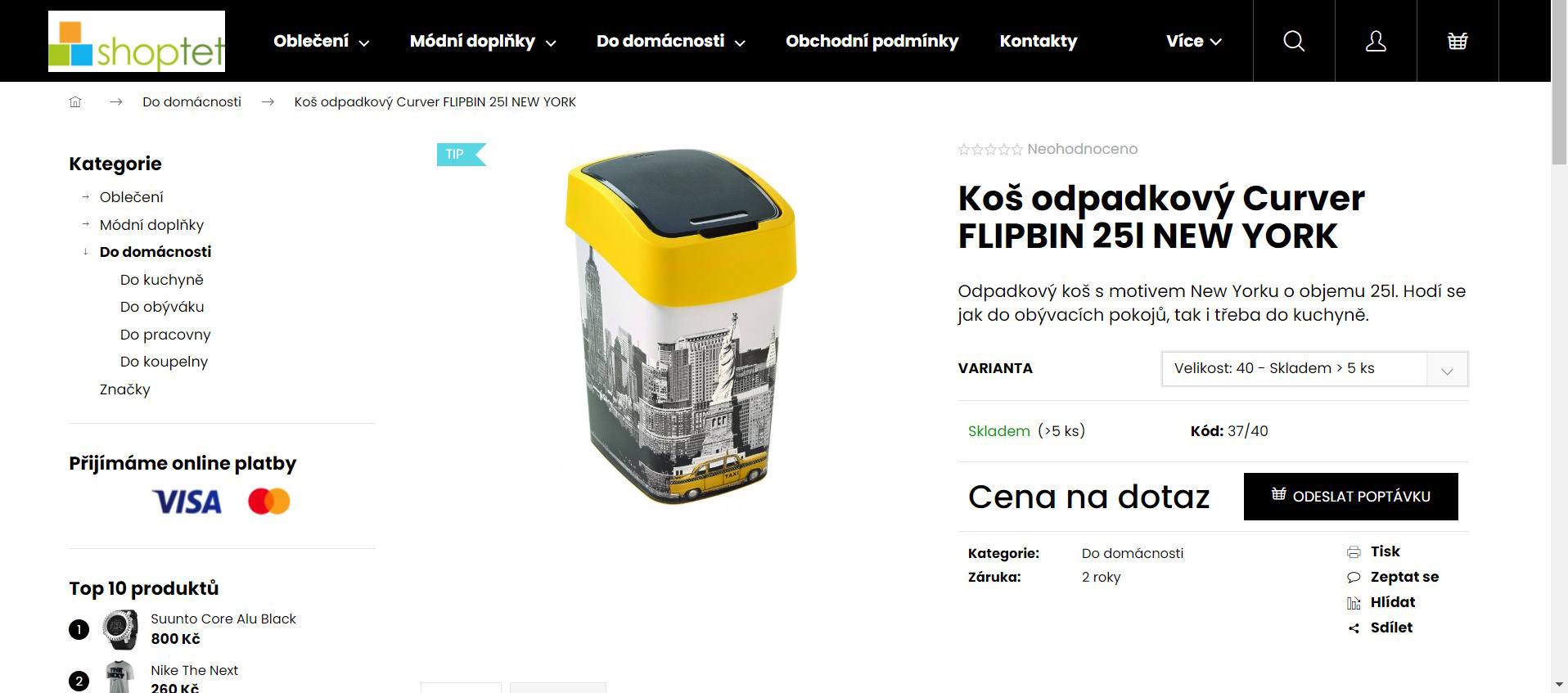Image resolution: width=1568 pixels, height=693 pixels.
Task: Open the Velikost variant dropdown
Action: click(1314, 368)
